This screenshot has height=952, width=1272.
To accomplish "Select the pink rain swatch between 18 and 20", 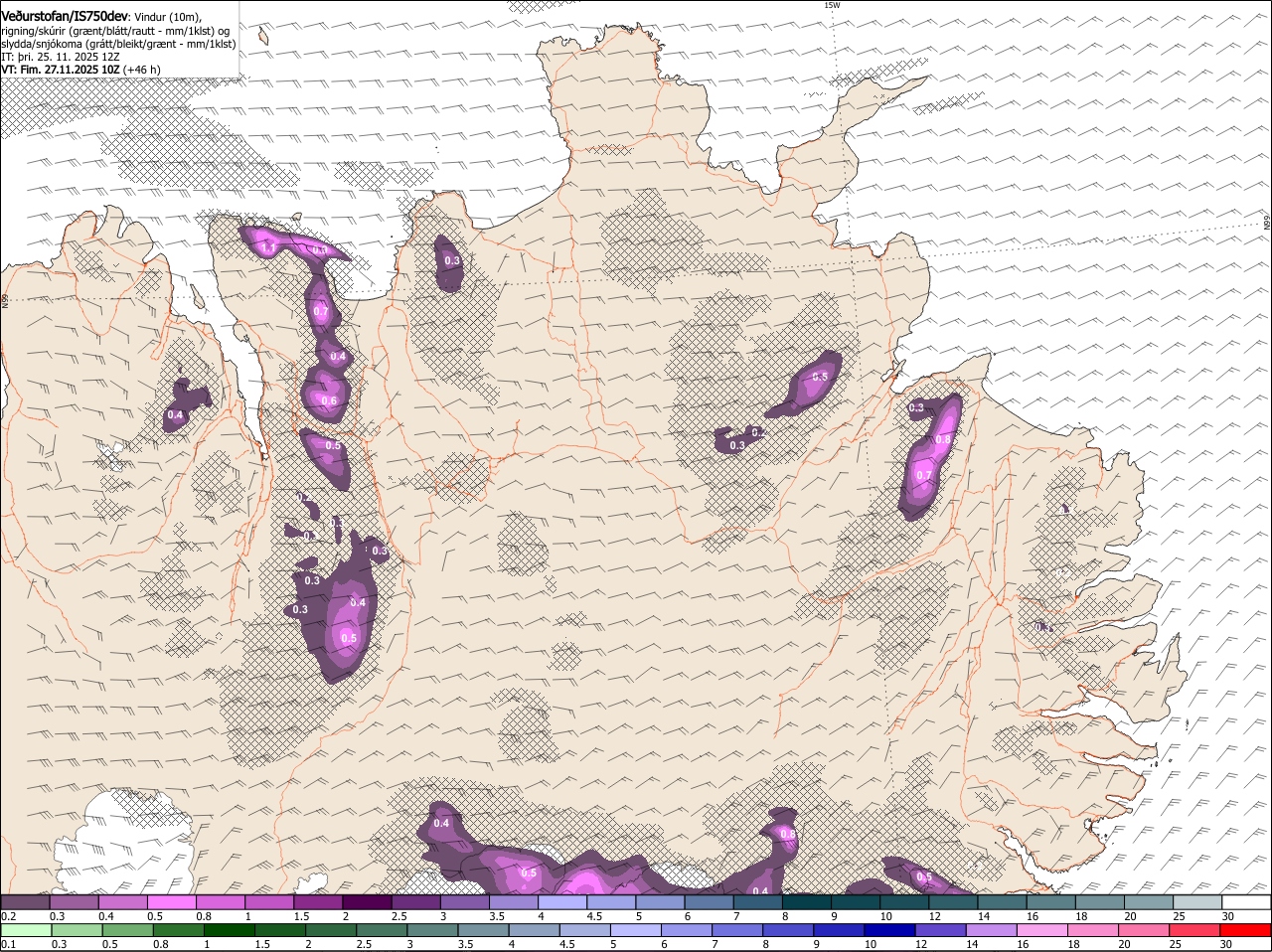I will click(x=1093, y=931).
